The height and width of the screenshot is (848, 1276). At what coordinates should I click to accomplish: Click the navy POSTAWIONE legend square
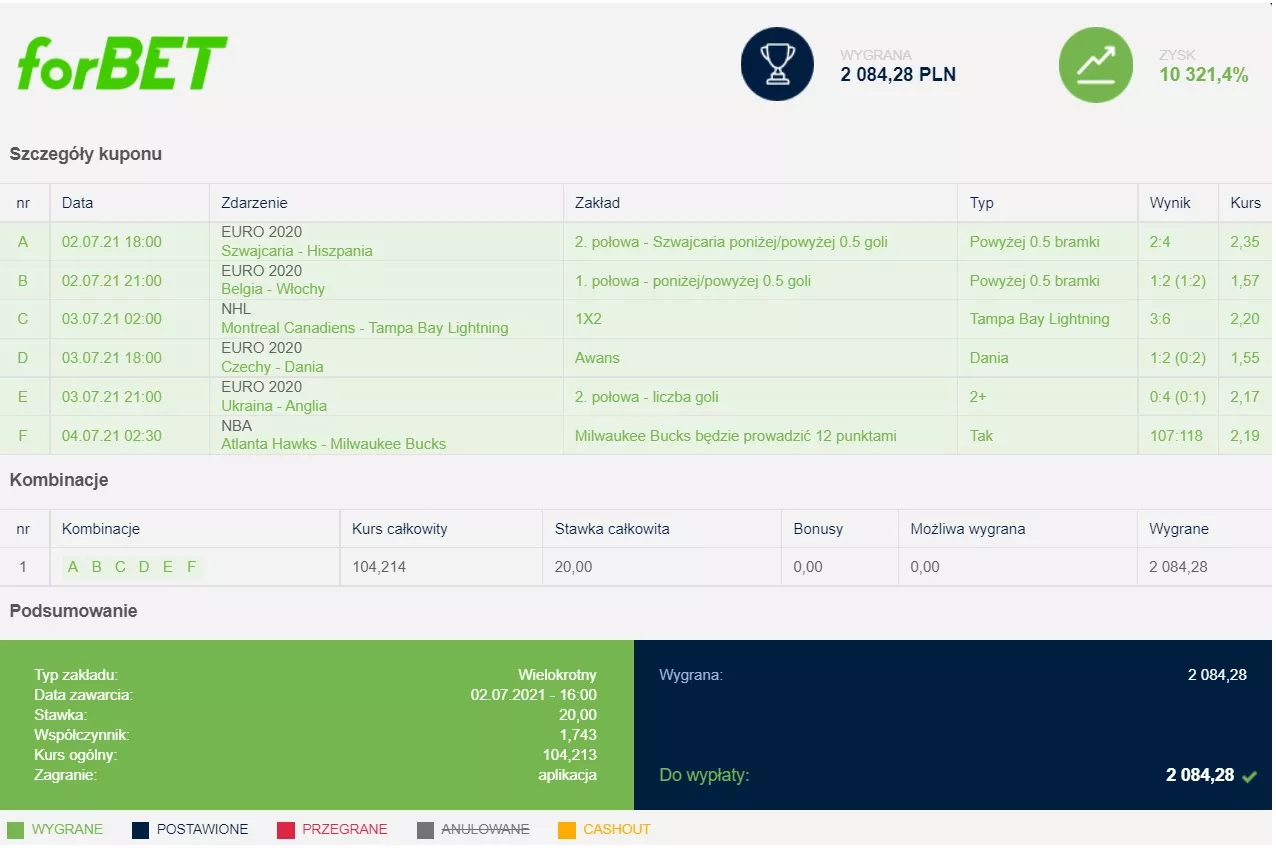140,830
